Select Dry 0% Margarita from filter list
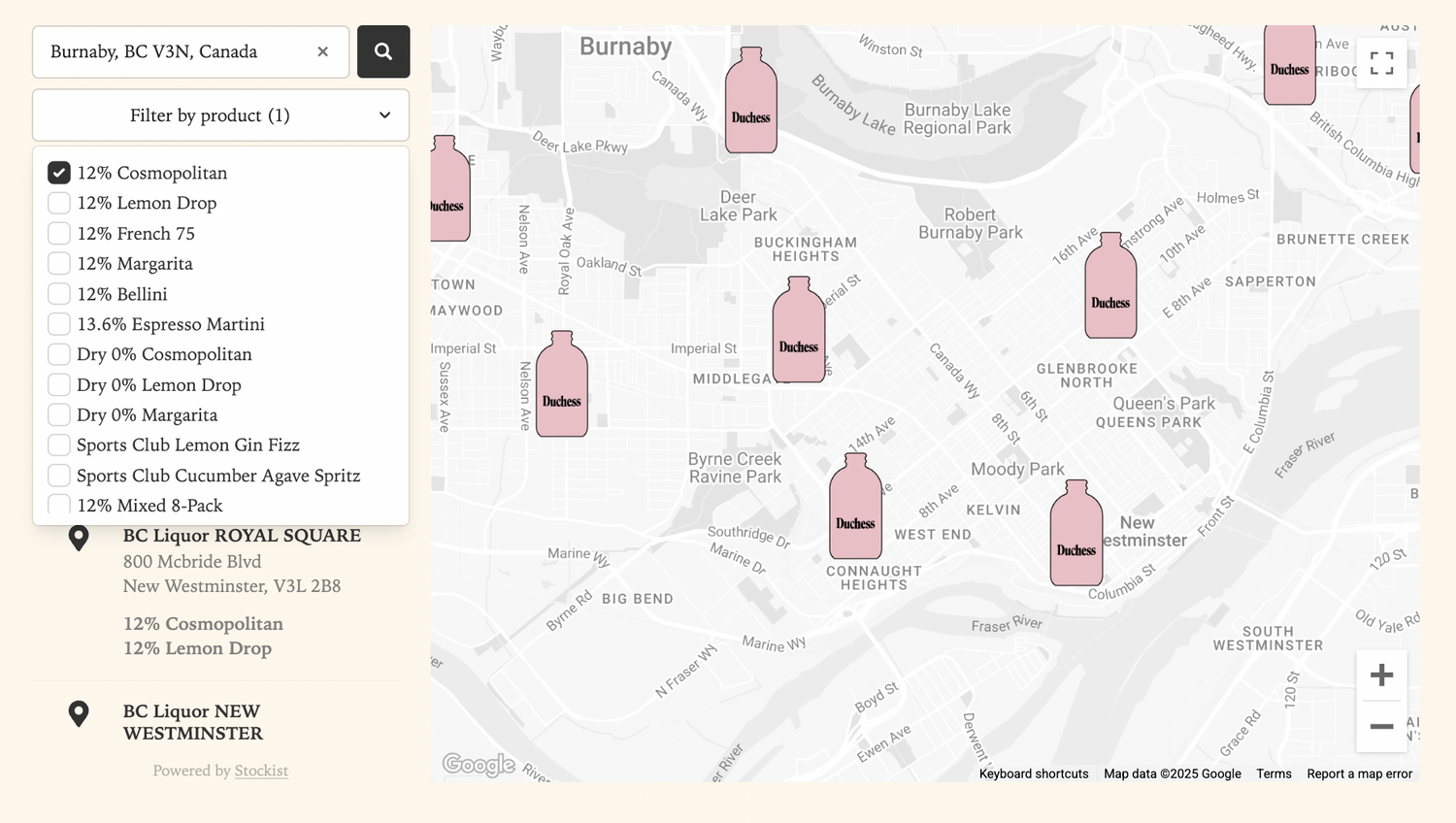This screenshot has width=1456, height=823. click(59, 414)
